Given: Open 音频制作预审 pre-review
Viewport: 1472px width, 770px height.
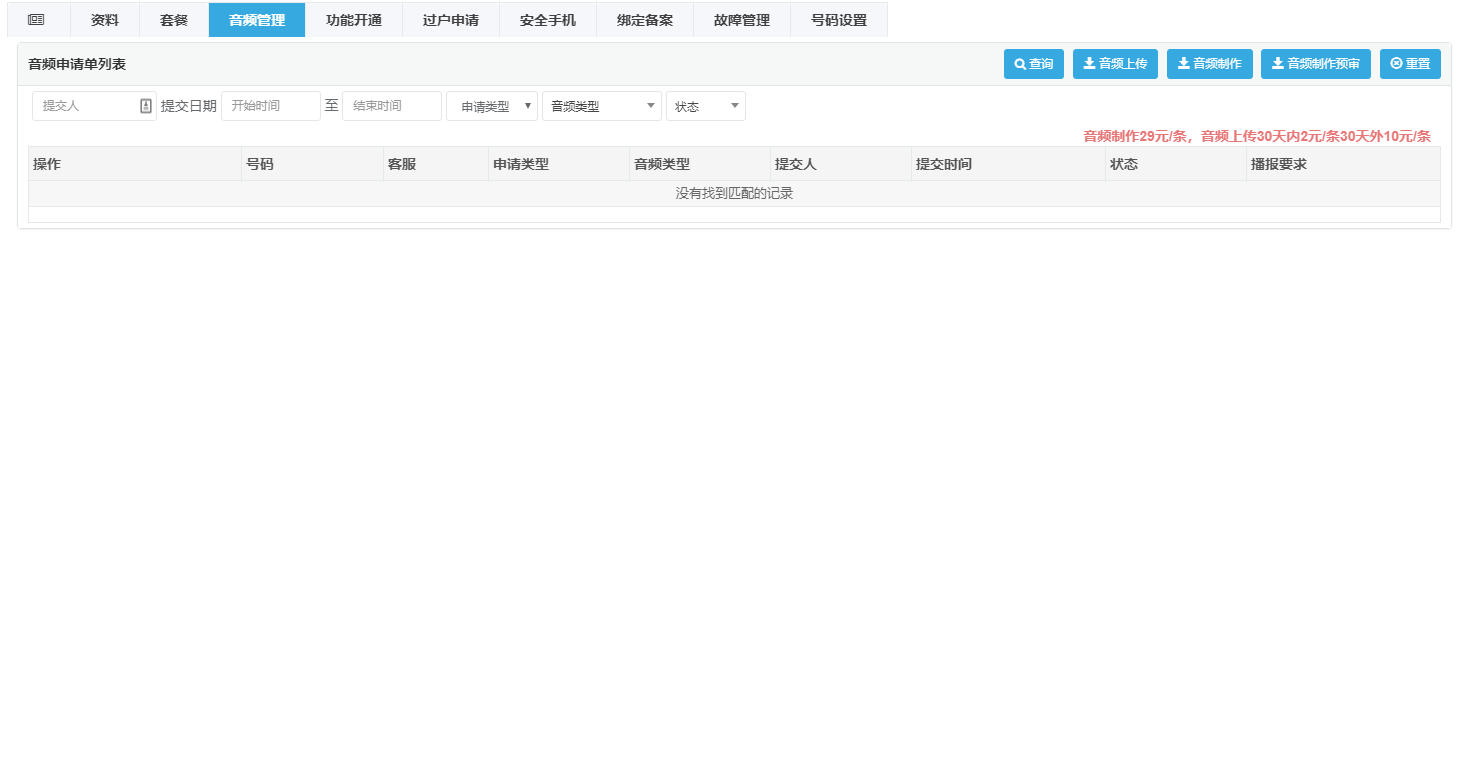Looking at the screenshot, I should 1315,64.
